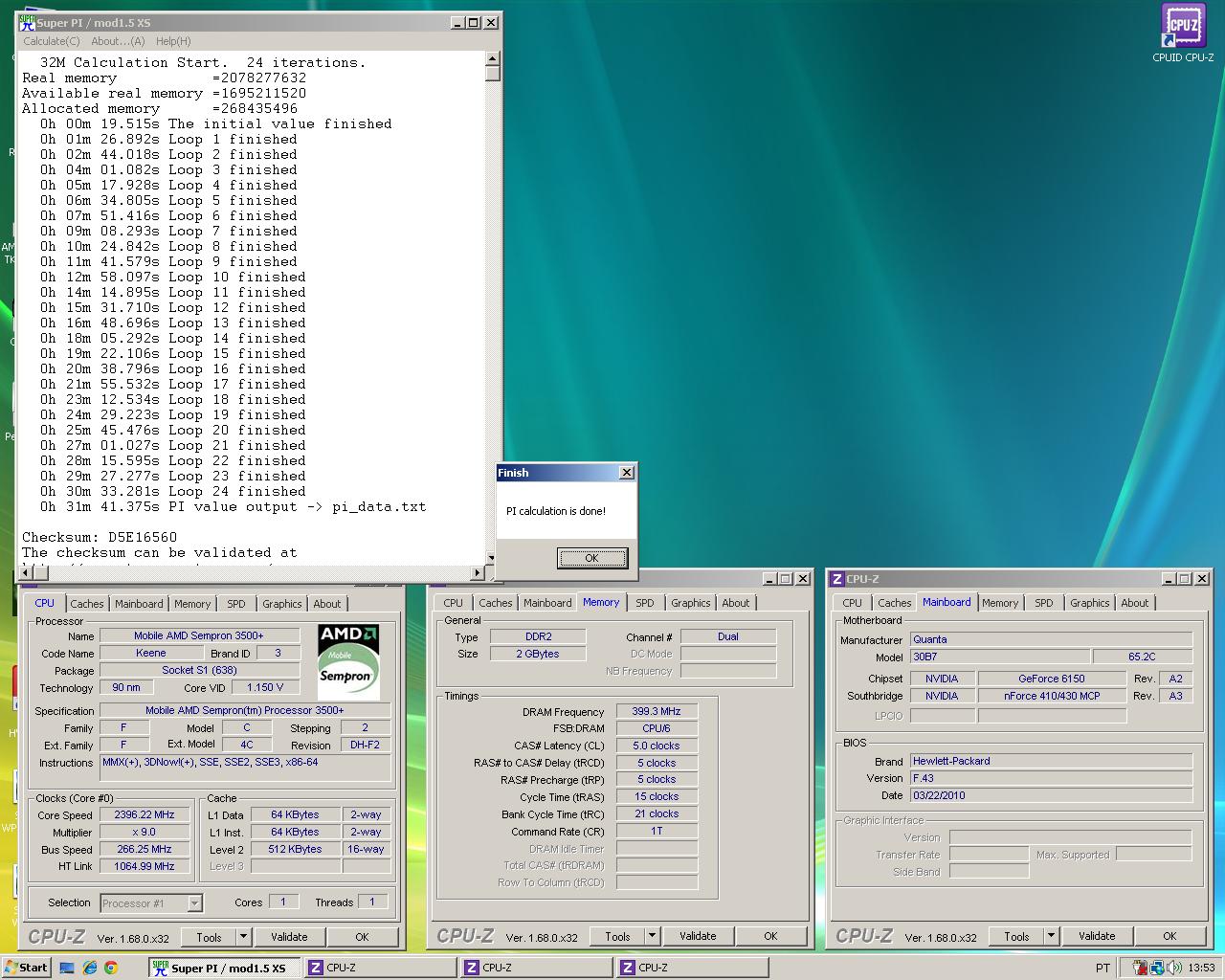This screenshot has height=980, width=1225.
Task: Click OK in the Finish dialog
Action: coord(592,558)
